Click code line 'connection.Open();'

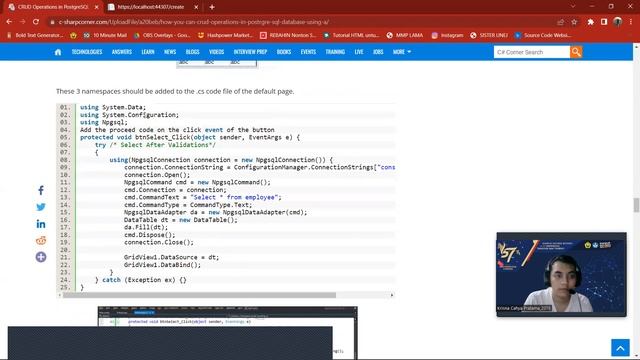click(157, 175)
